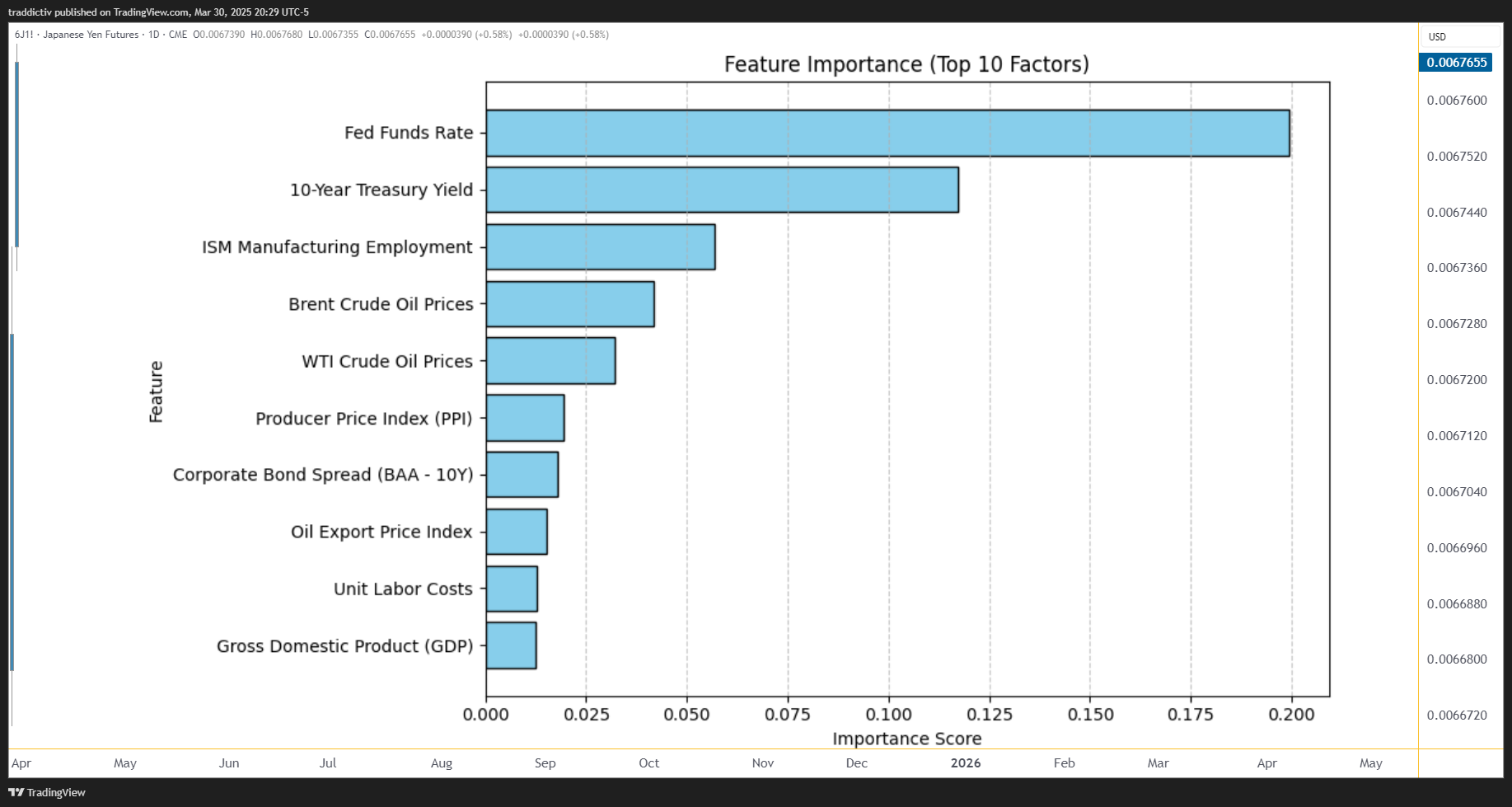Click the current price label 0.0067655

click(x=1456, y=63)
